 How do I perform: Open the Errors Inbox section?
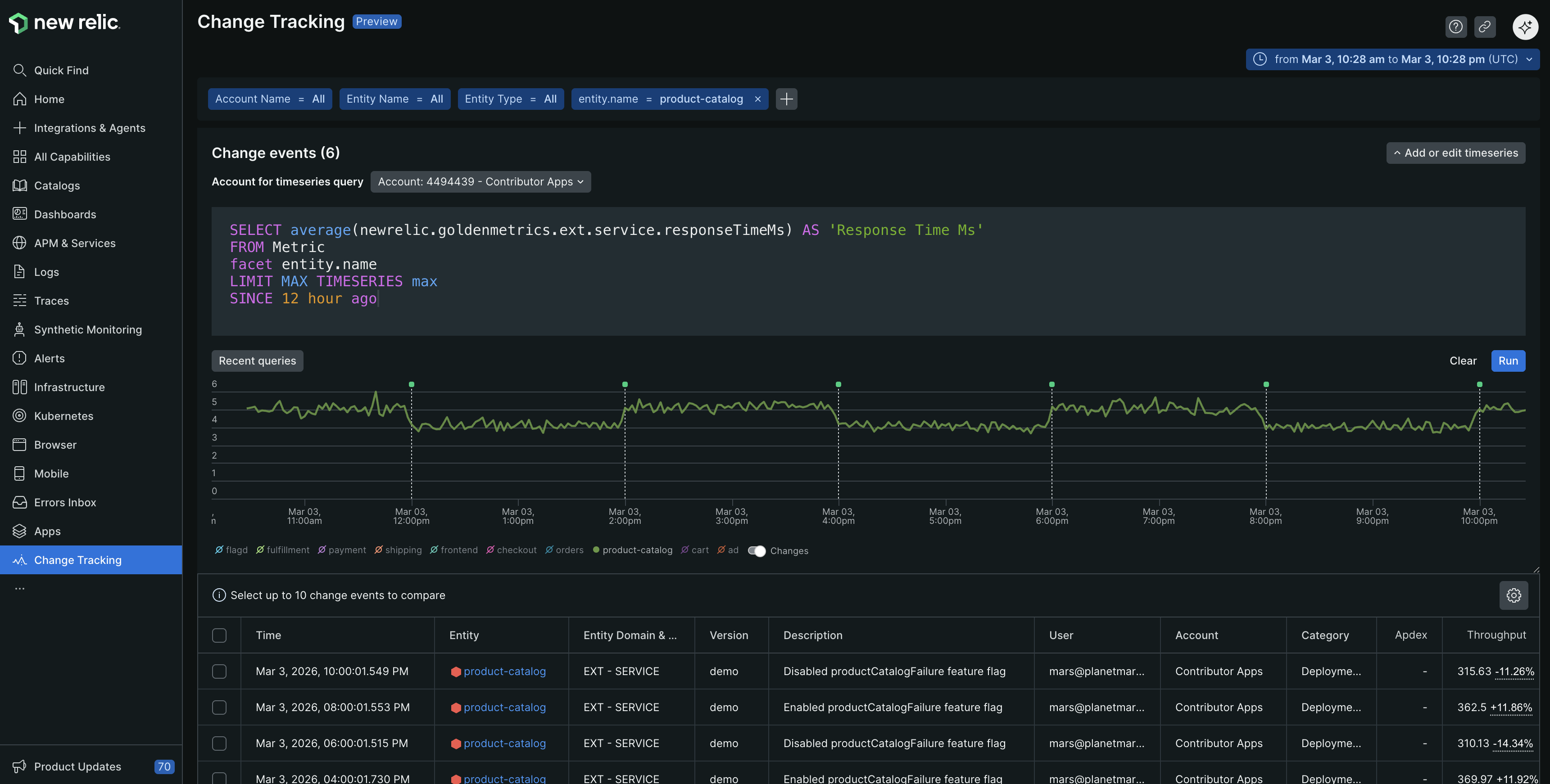pyautogui.click(x=64, y=502)
